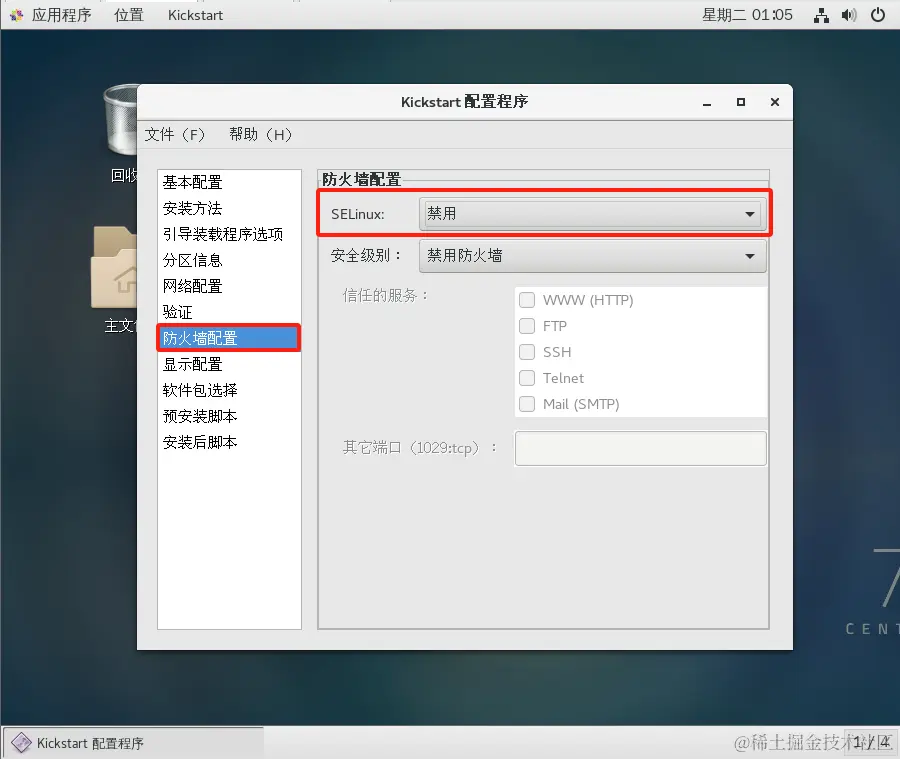The width and height of the screenshot is (900, 759).
Task: Open the 帮助 (H) menu
Action: click(261, 134)
